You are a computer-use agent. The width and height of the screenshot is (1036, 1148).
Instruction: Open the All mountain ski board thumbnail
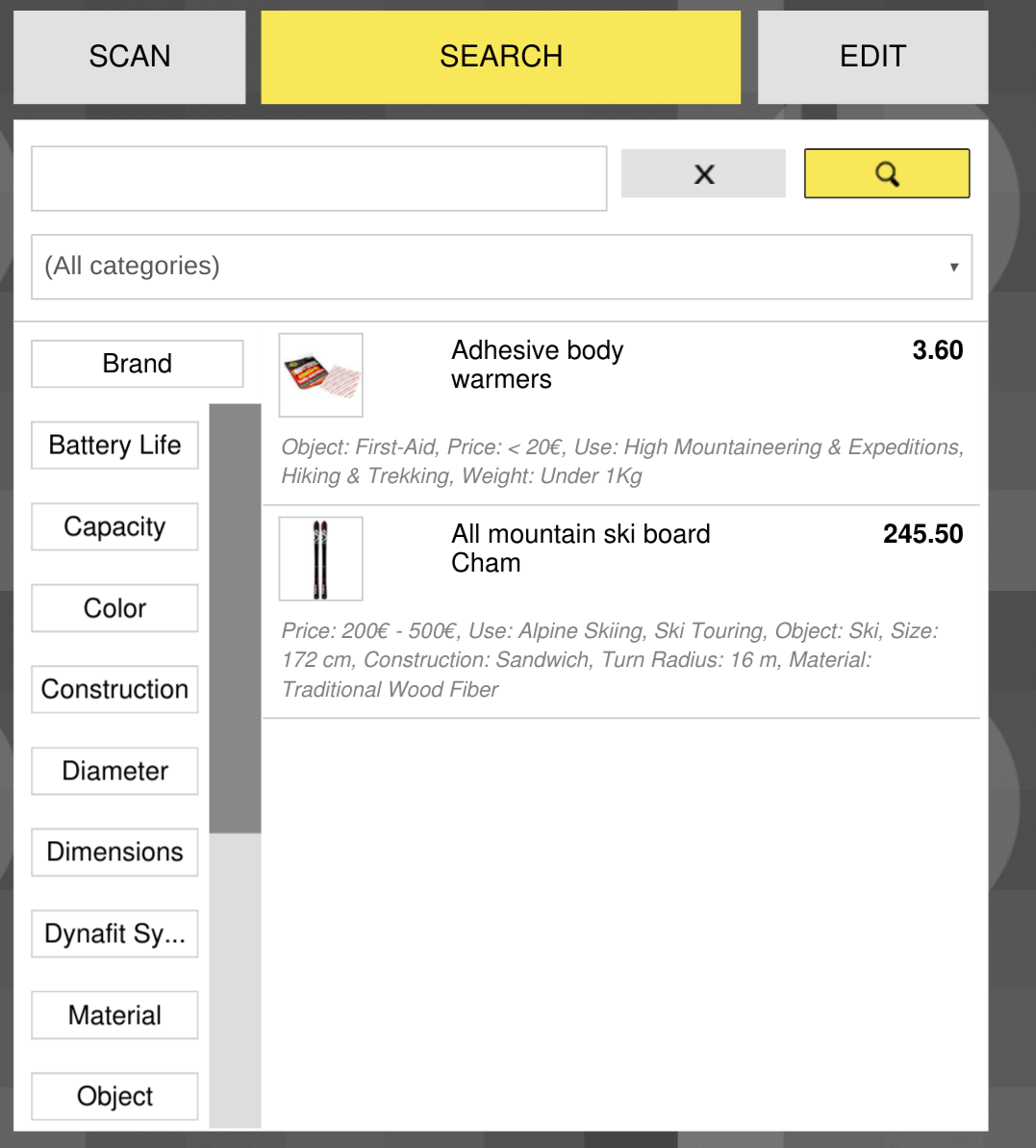(x=320, y=559)
